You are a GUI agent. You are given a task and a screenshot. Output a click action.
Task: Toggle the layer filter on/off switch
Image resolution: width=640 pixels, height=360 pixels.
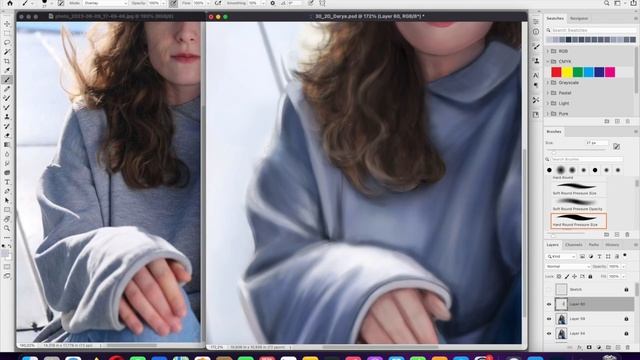click(625, 256)
